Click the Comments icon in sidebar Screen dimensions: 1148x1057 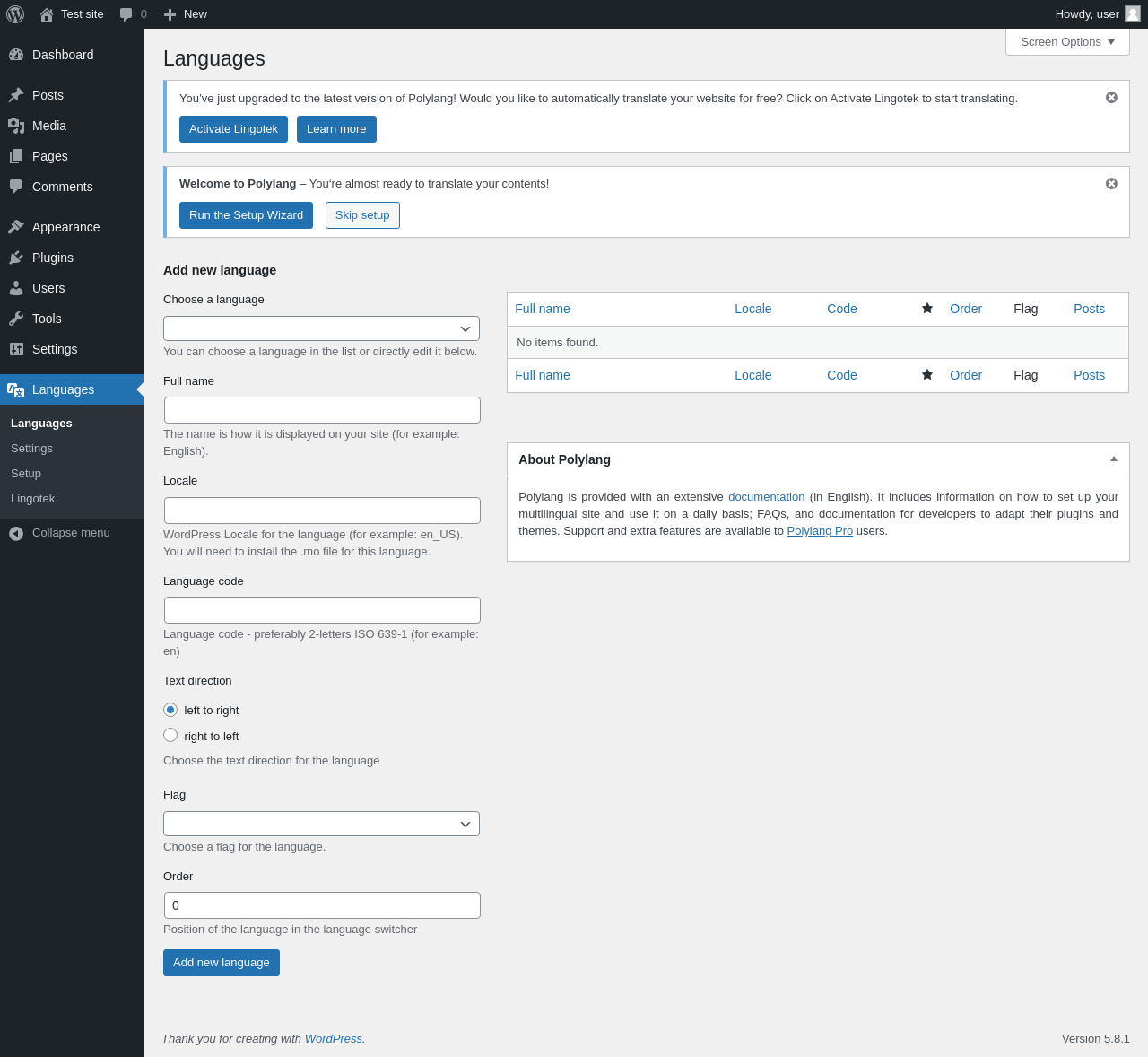(x=16, y=187)
